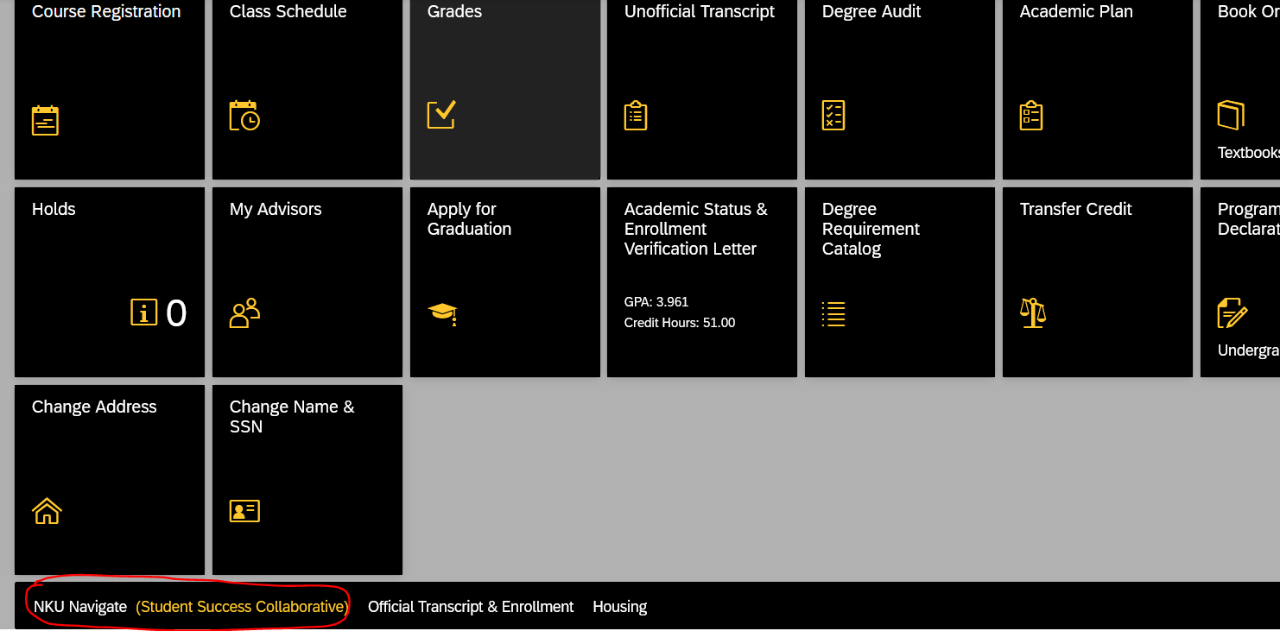Screen dimensions: 1280x631
Task: Select the Degree Audit checklist icon
Action: (x=833, y=115)
